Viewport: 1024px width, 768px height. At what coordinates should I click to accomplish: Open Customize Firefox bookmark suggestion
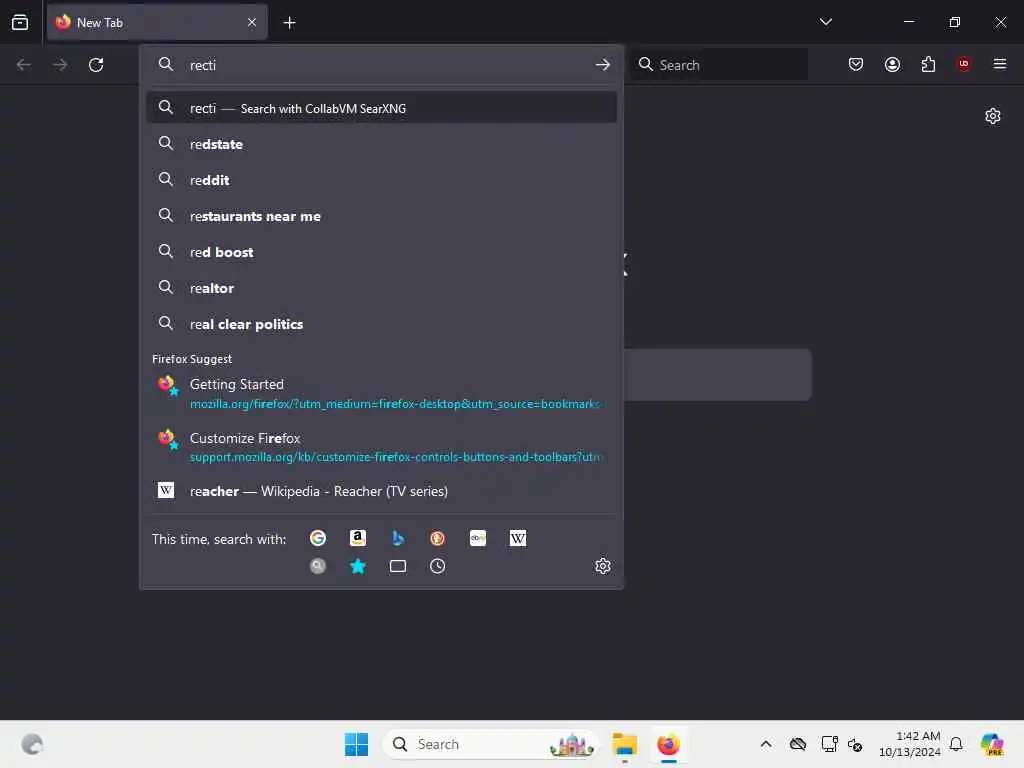point(381,447)
